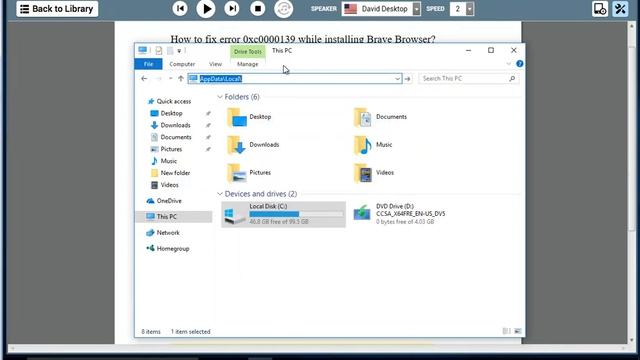This screenshot has width=640, height=360.
Task: Click the Go arrow beside address bar
Action: (407, 79)
